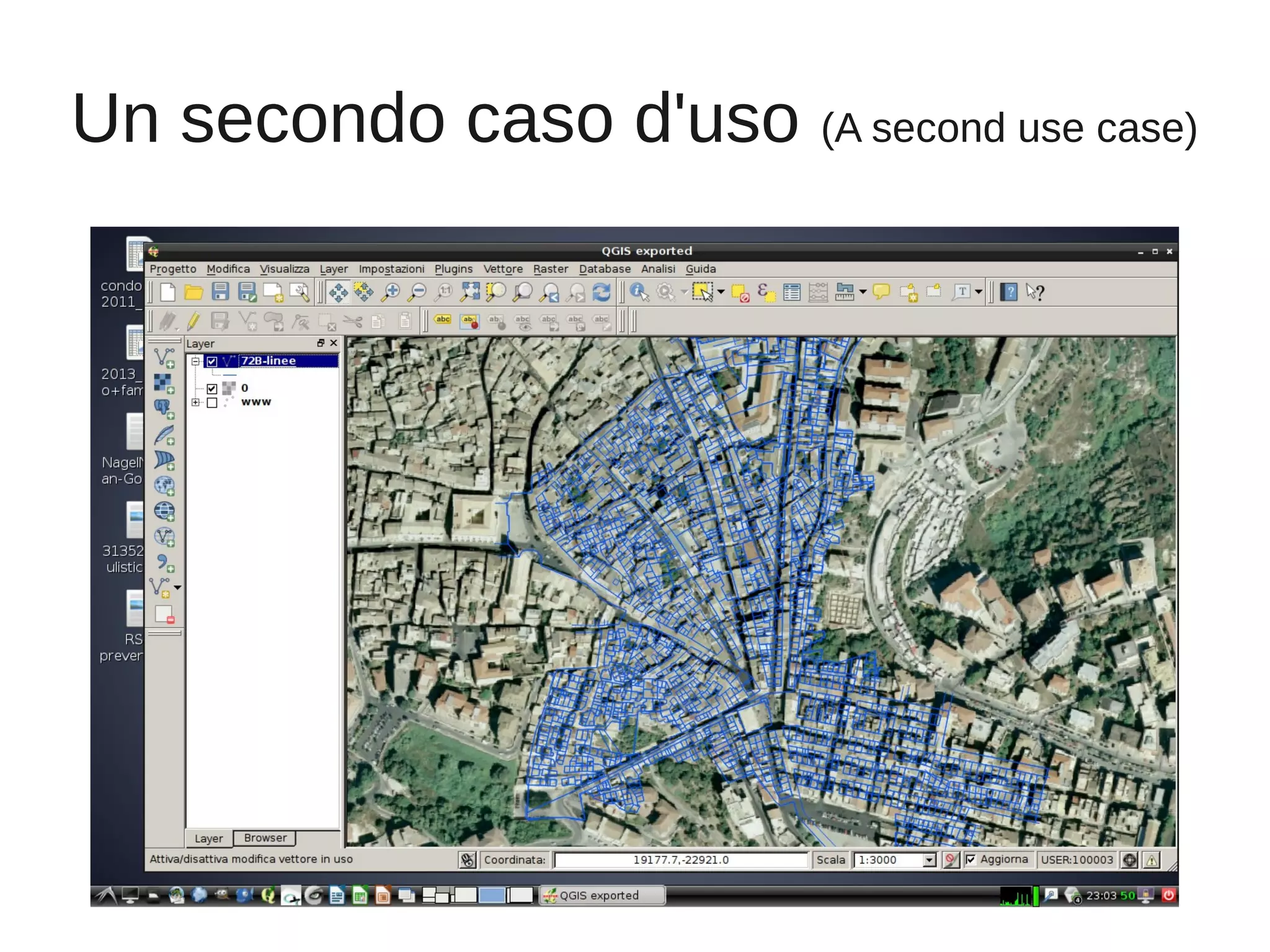The height and width of the screenshot is (952, 1270).
Task: Open the Guida menu
Action: pos(701,269)
